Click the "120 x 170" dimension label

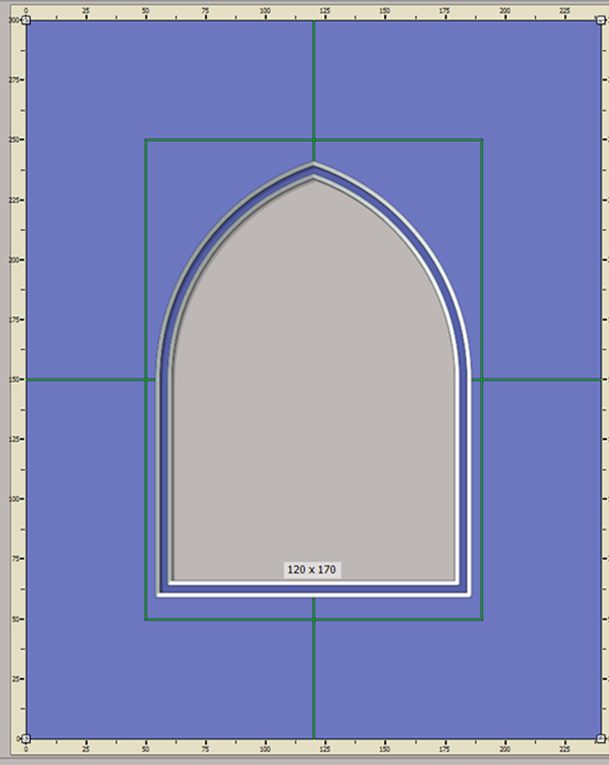[312, 569]
